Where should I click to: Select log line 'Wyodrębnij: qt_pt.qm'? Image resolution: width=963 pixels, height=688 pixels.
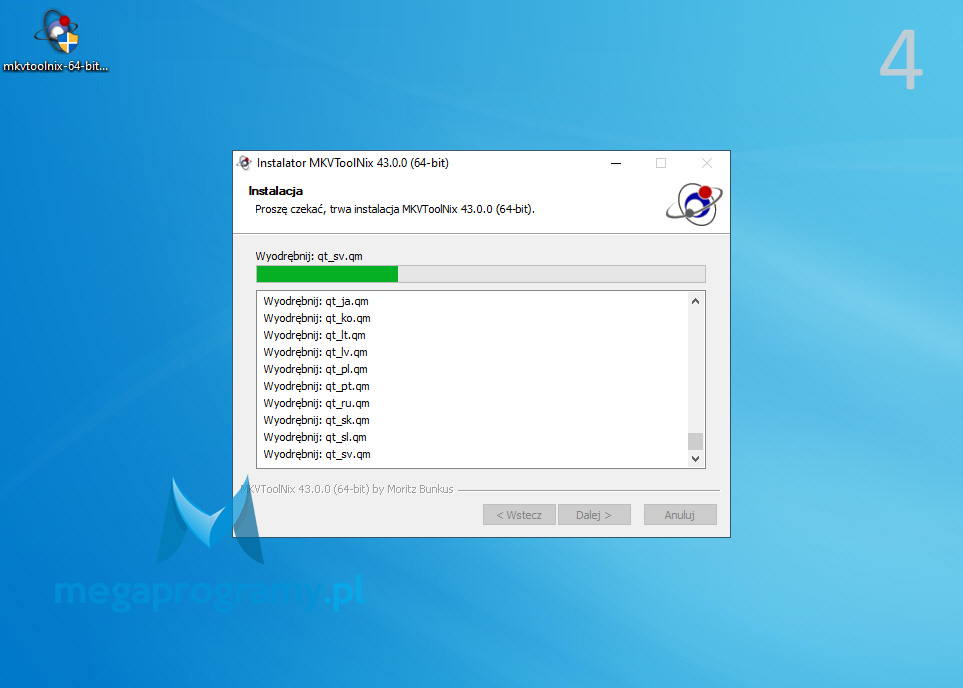[x=316, y=386]
